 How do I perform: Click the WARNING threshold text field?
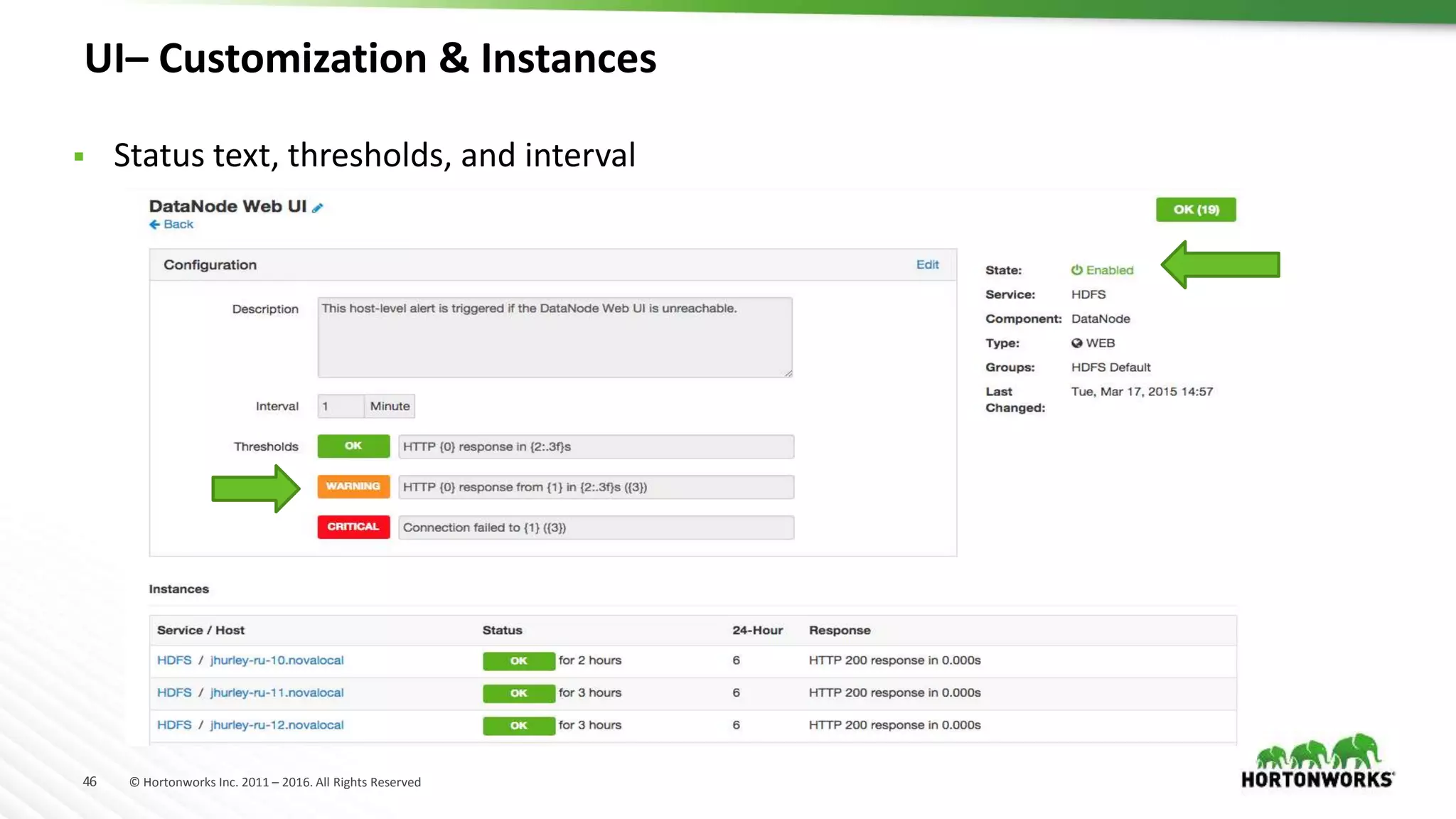(x=596, y=487)
